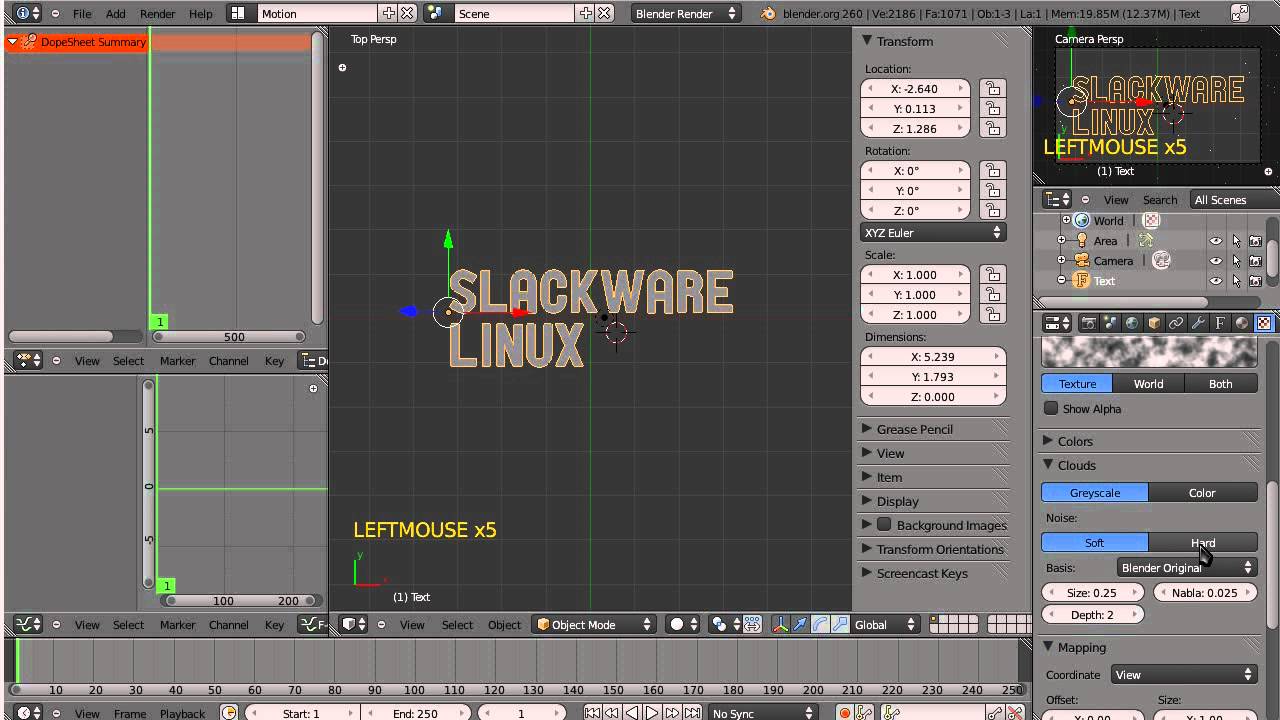This screenshot has height=720, width=1280.
Task: Open the Blender Original basis dropdown
Action: pyautogui.click(x=1186, y=567)
